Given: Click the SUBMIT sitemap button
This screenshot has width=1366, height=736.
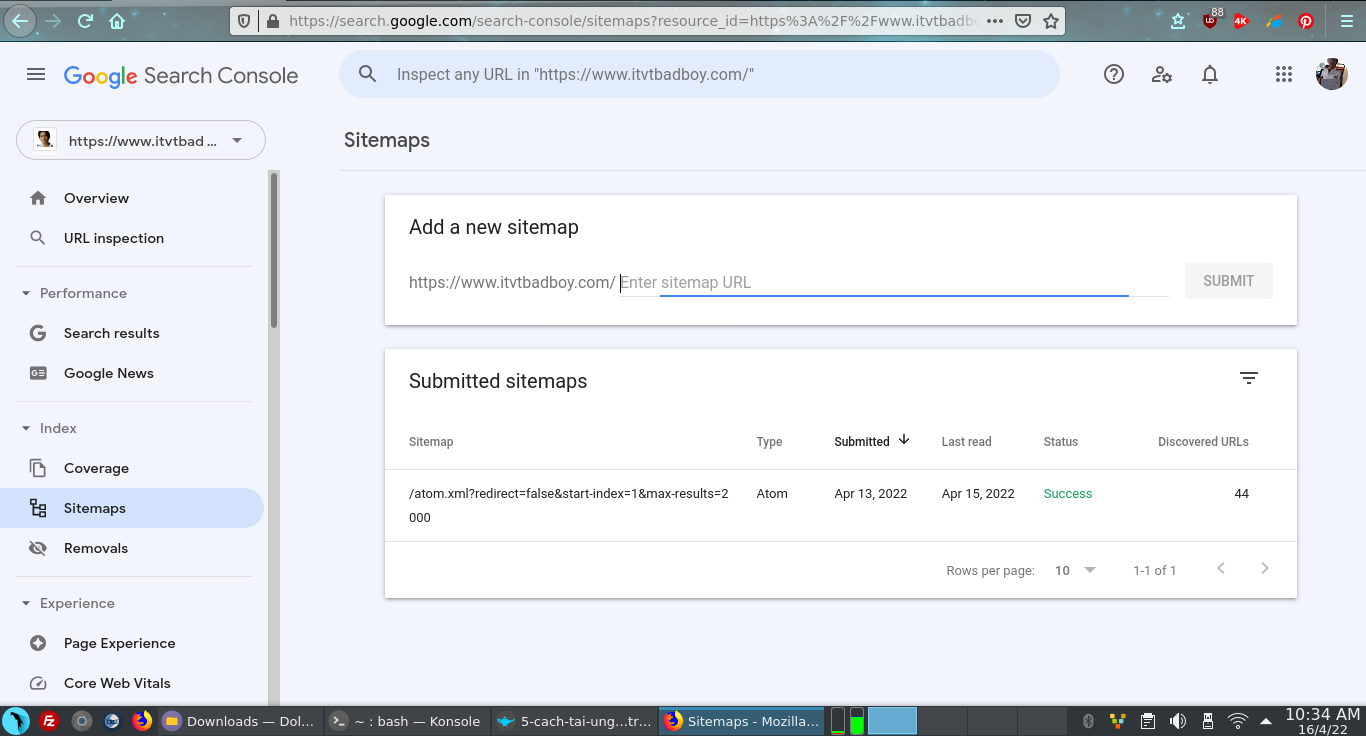Looking at the screenshot, I should (x=1228, y=281).
